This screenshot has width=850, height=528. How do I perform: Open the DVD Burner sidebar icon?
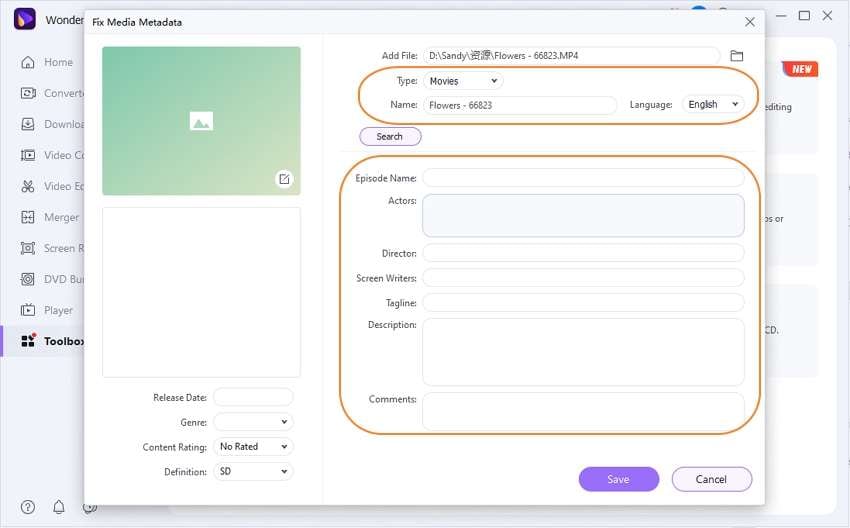point(28,279)
